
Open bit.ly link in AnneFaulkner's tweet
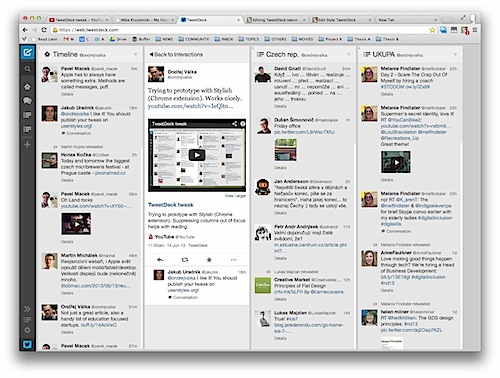[395, 277]
